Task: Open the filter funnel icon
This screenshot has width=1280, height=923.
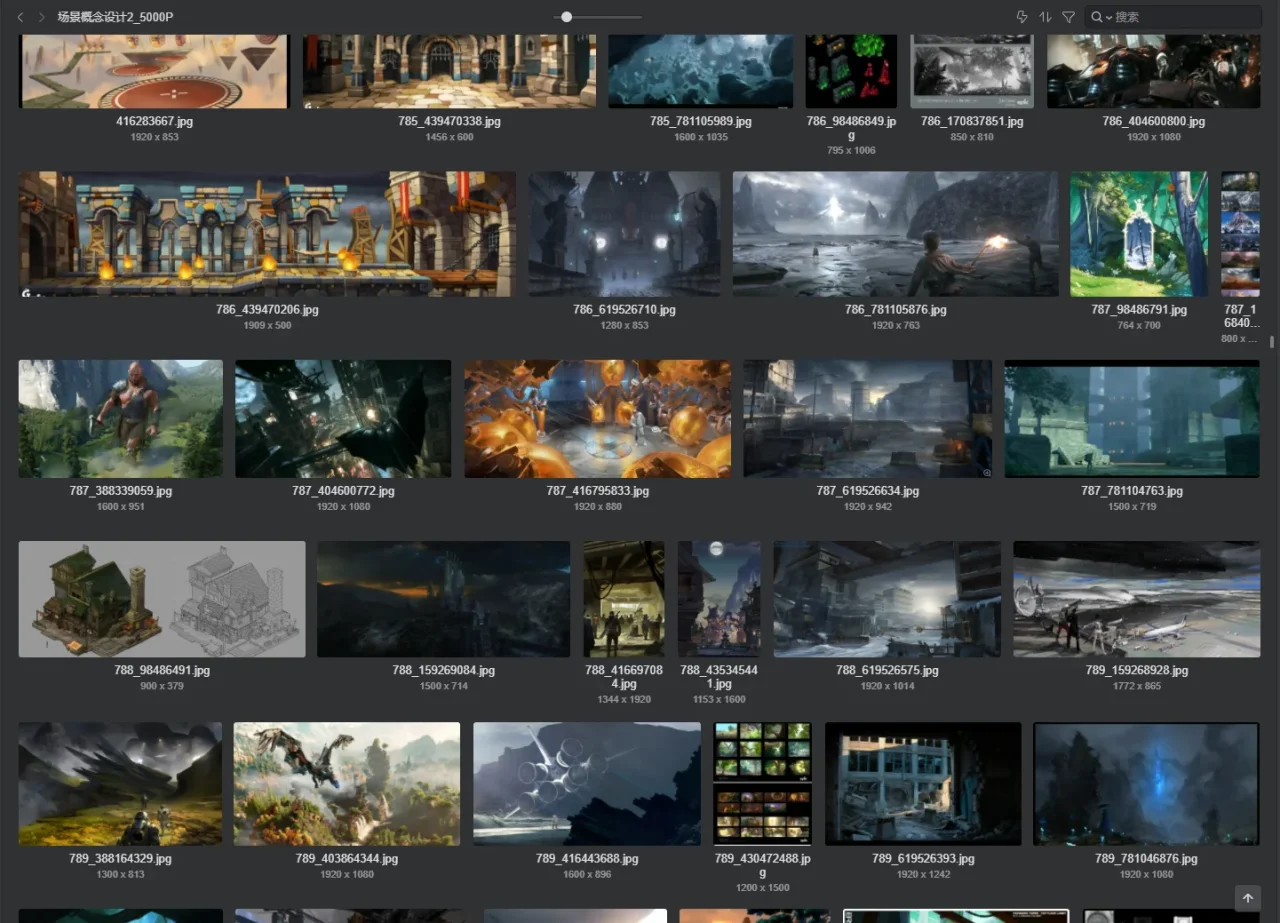Action: (1068, 17)
